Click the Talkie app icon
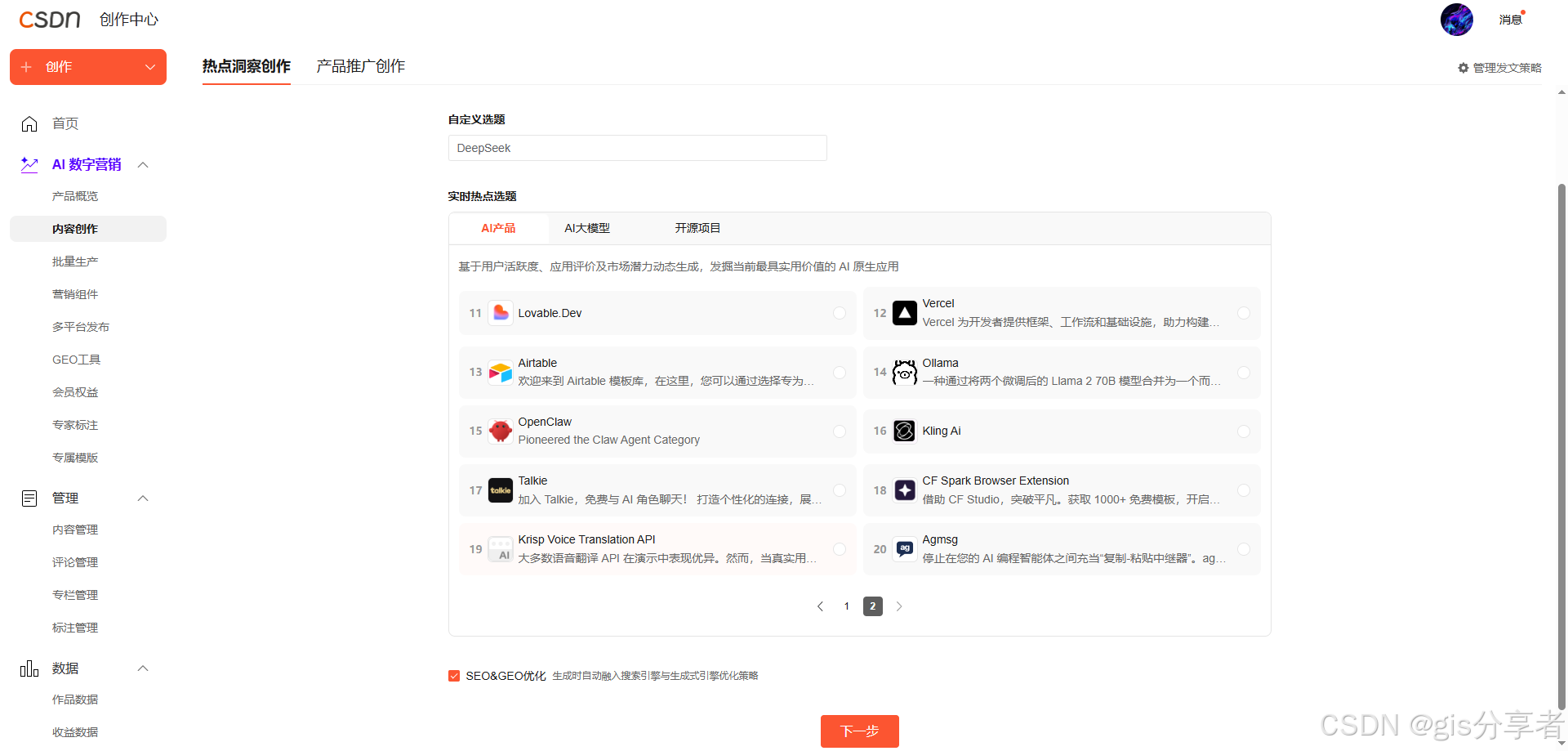Viewport: 1568px width, 751px height. pyautogui.click(x=501, y=490)
